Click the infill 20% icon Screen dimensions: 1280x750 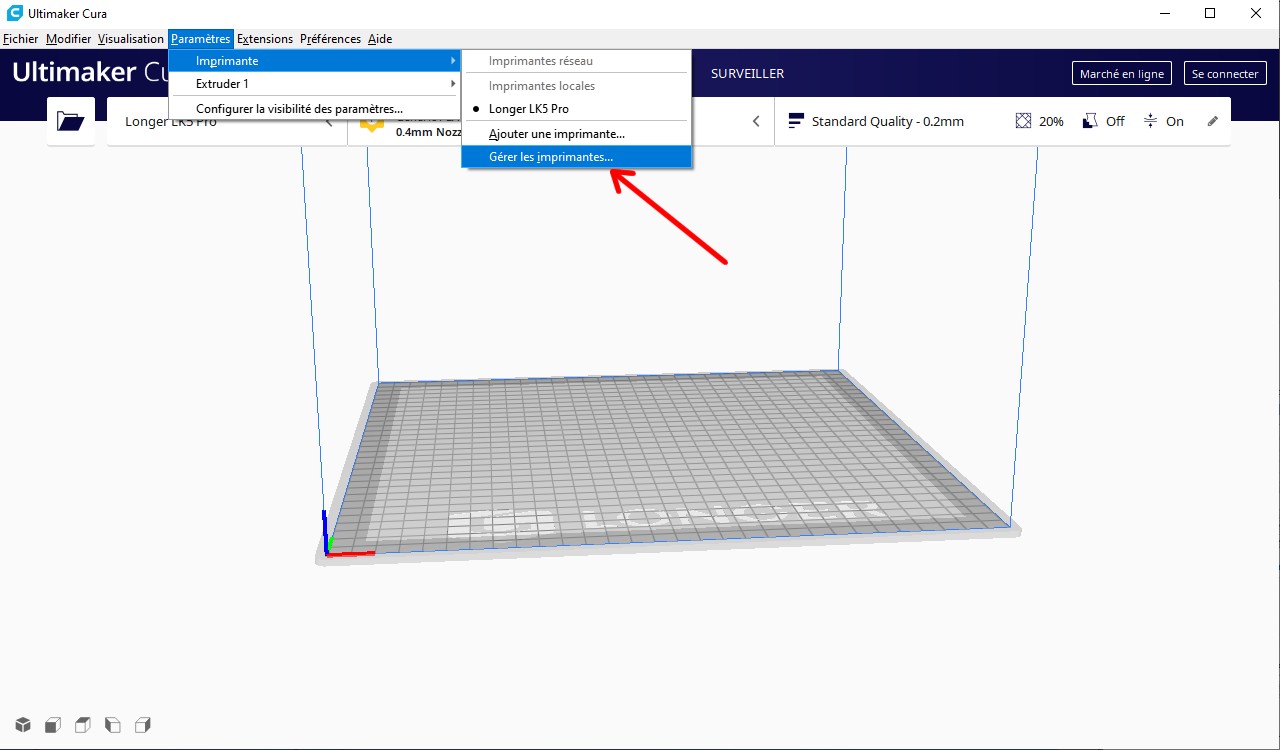[x=1023, y=121]
